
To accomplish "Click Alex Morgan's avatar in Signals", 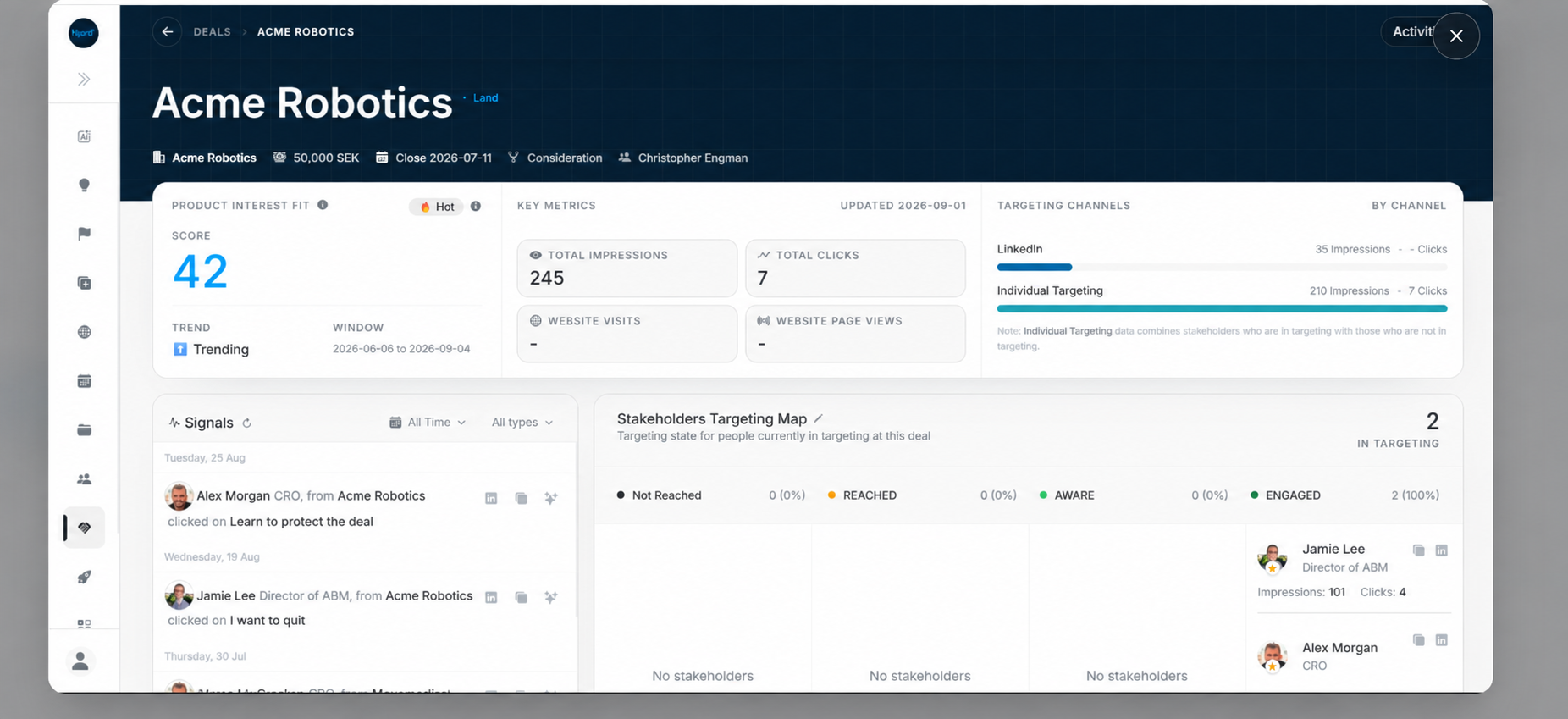I will pyautogui.click(x=179, y=496).
